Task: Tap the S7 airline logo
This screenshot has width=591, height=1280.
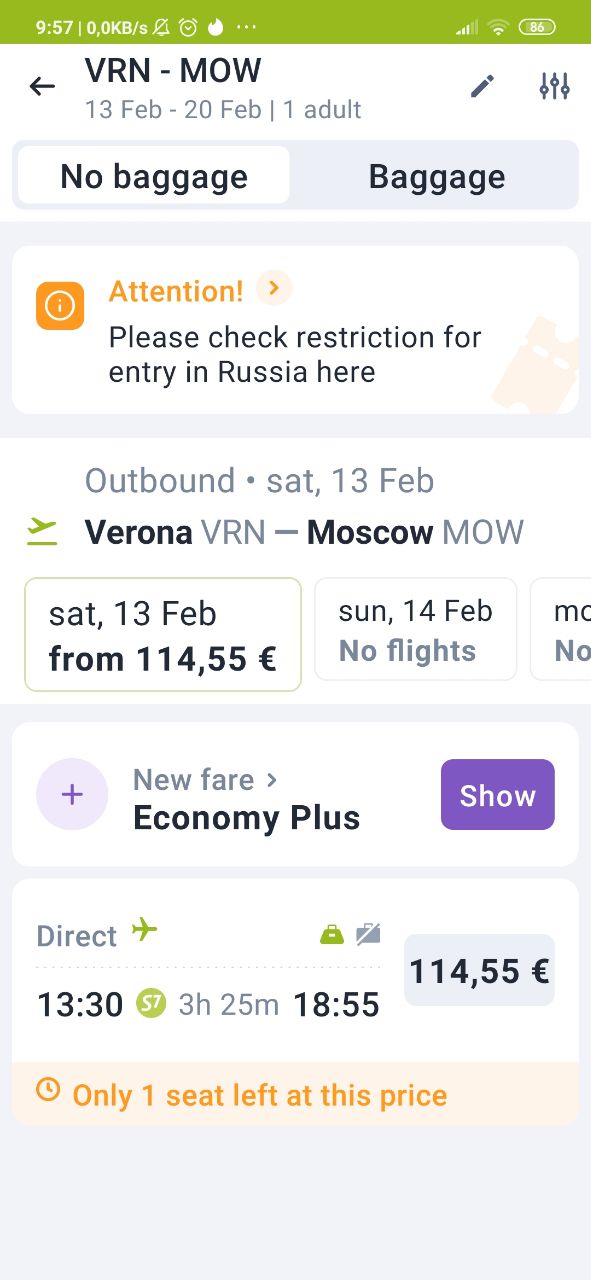Action: [x=151, y=1002]
